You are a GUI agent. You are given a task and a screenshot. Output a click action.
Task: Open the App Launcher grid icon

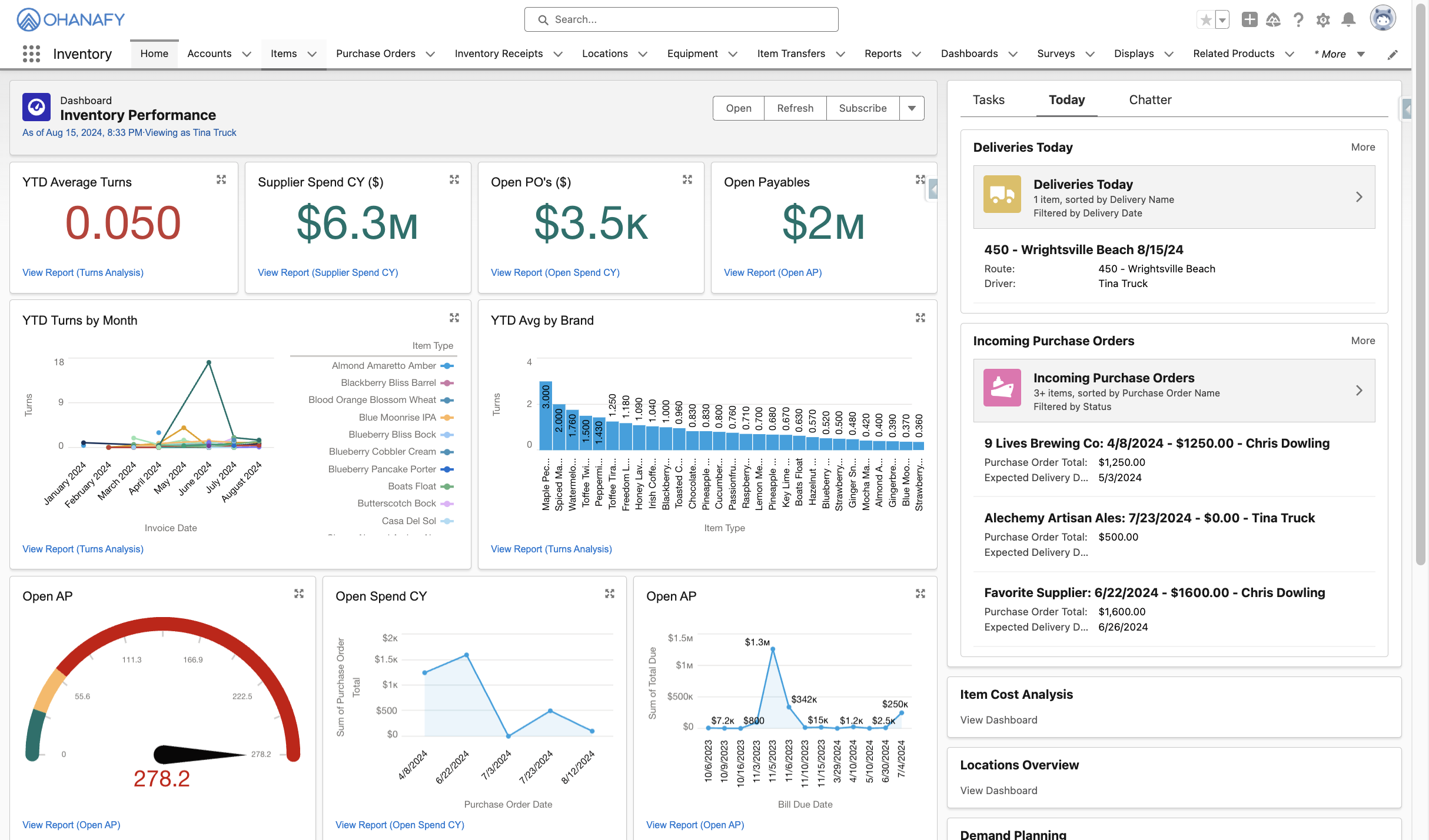31,54
